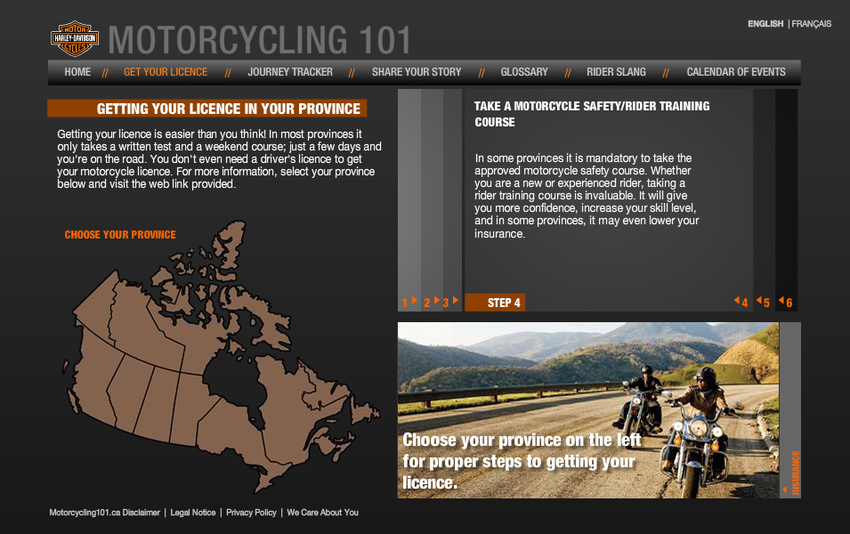Click the 4 arrow marker
The image size is (850, 534).
pos(741,302)
